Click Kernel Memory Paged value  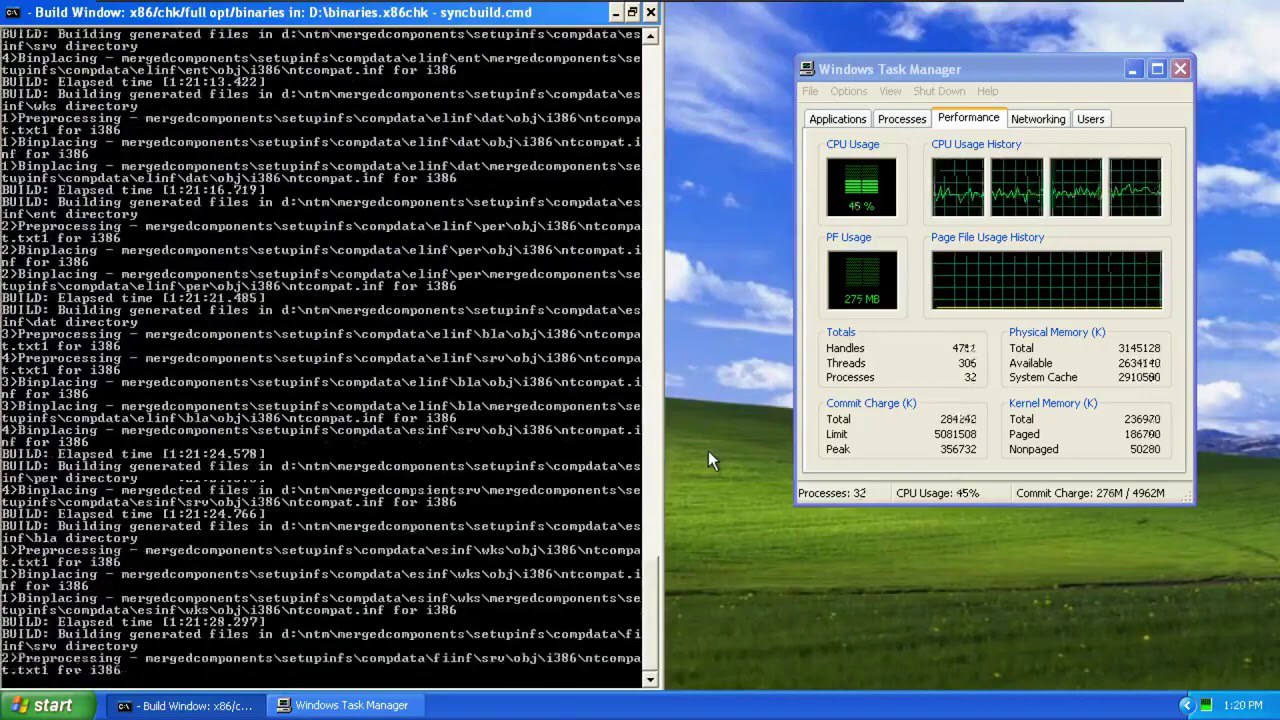[1143, 435]
